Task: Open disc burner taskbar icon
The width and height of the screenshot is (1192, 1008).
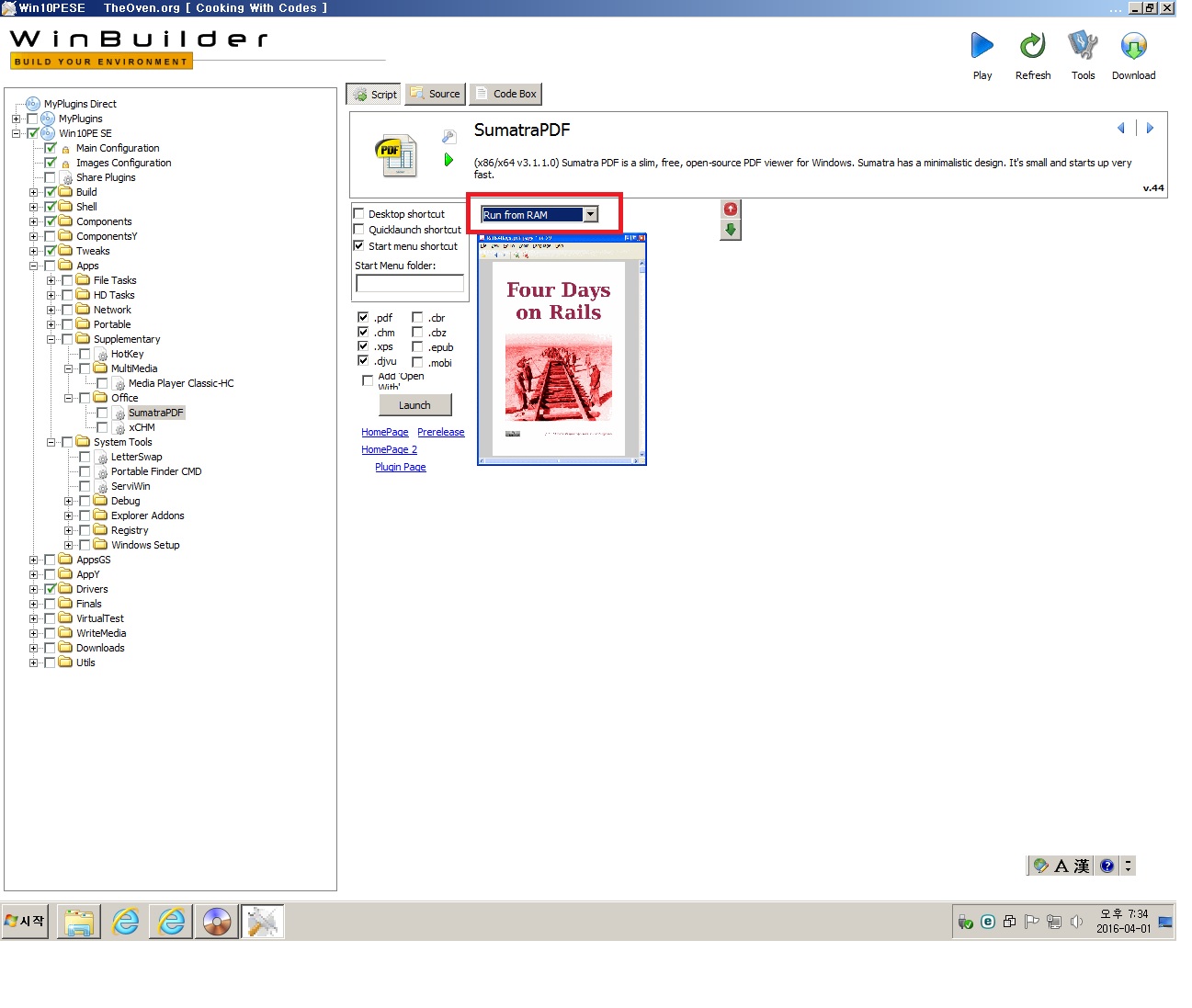Action: tap(217, 922)
